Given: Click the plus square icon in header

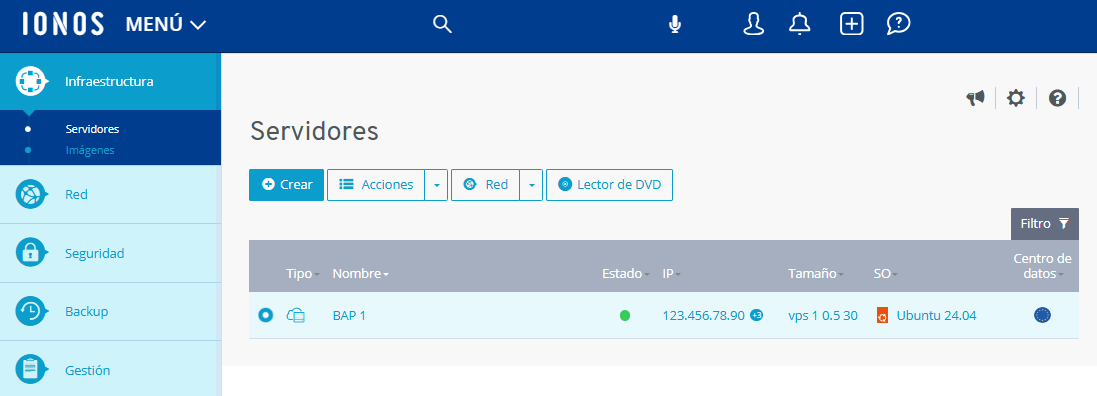Looking at the screenshot, I should [851, 24].
